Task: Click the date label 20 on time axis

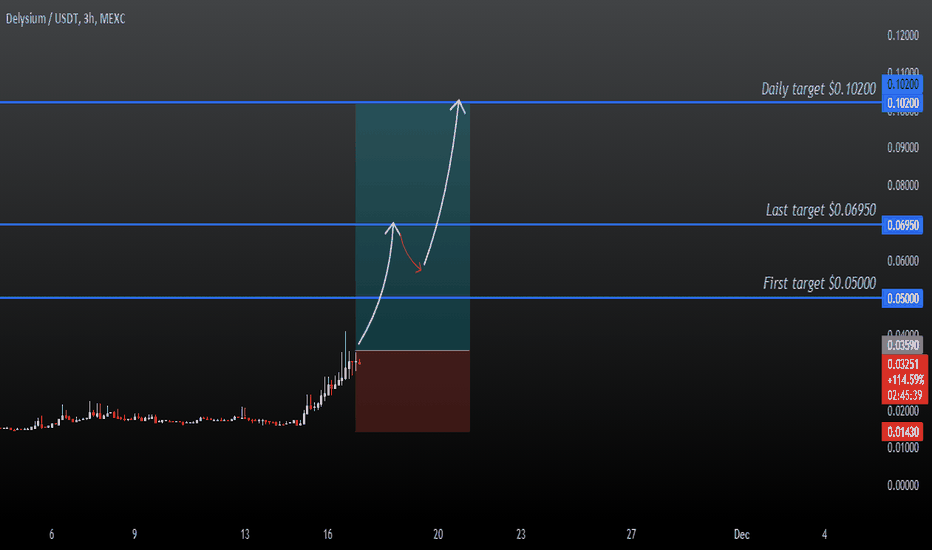Action: click(x=438, y=535)
